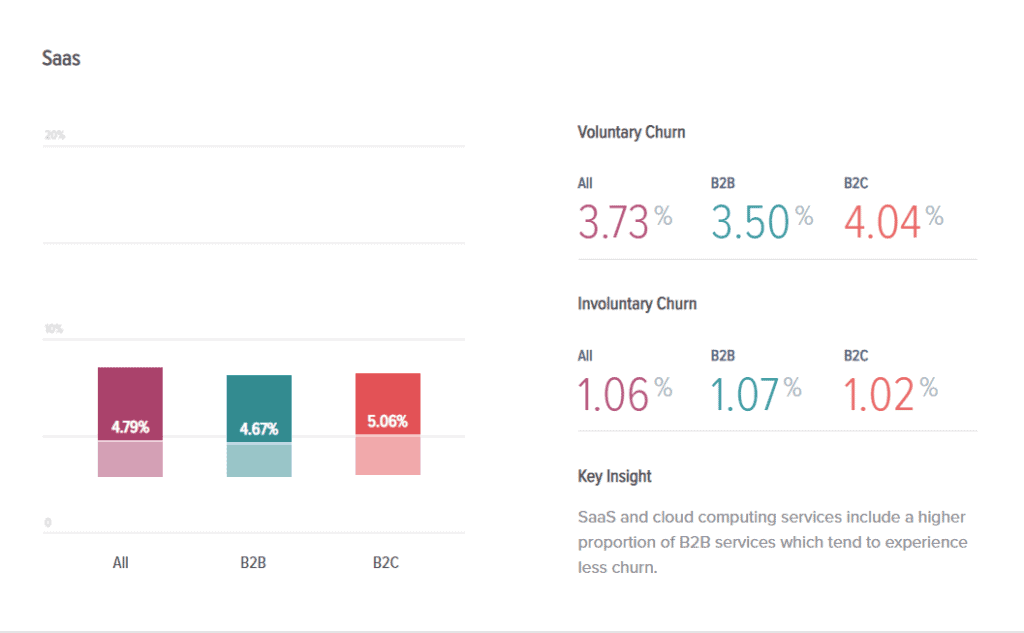Click the dark magenta All bar segment
Image resolution: width=1024 pixels, height=633 pixels.
click(x=130, y=404)
